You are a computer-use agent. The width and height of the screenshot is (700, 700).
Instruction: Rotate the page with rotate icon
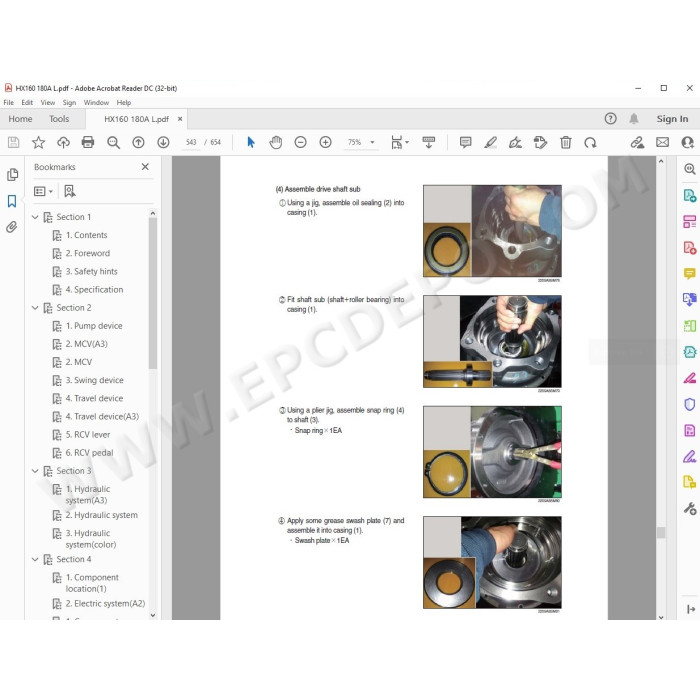(x=590, y=142)
